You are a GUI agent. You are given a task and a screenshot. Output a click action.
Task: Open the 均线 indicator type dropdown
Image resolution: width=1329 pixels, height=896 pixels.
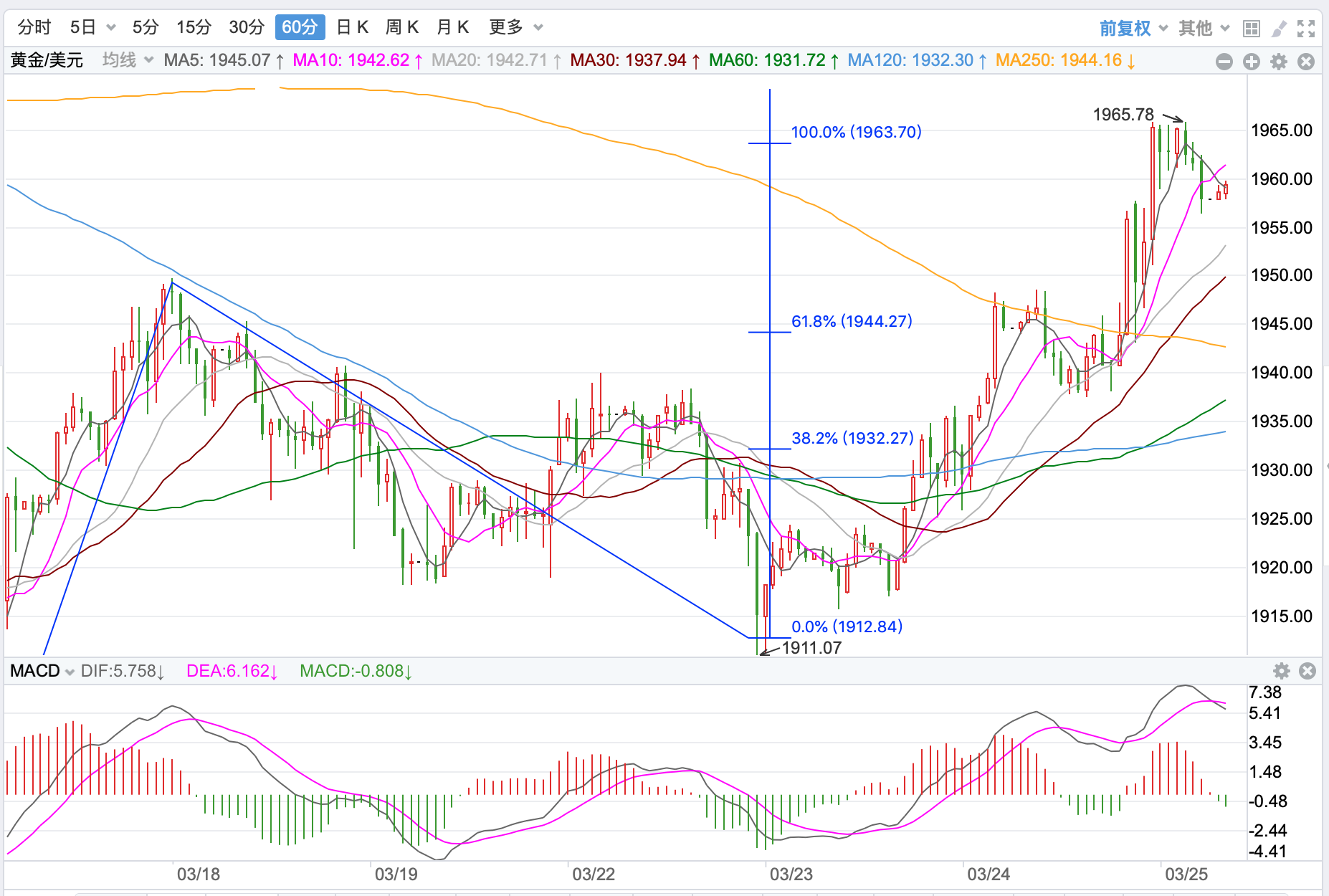tap(128, 60)
